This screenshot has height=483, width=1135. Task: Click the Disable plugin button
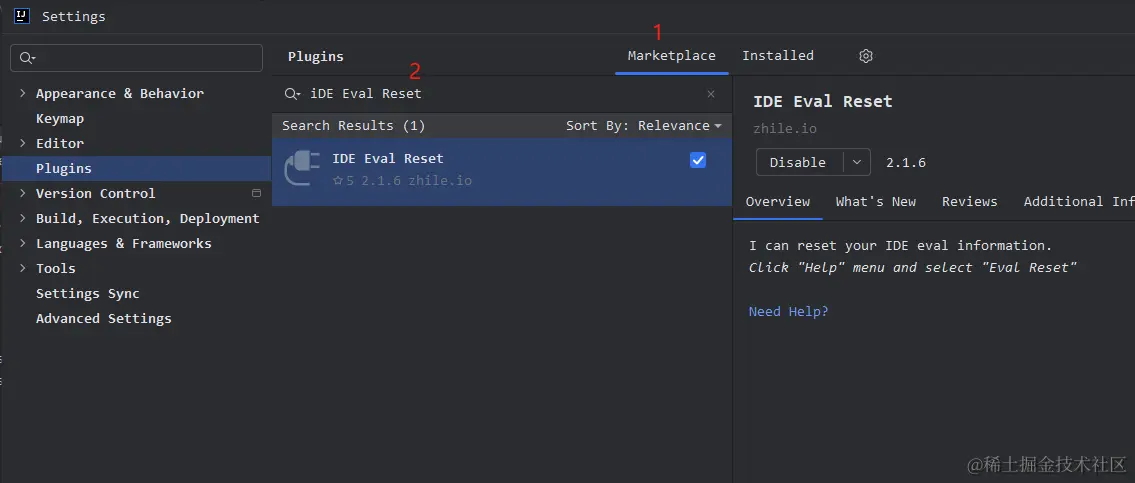798,162
